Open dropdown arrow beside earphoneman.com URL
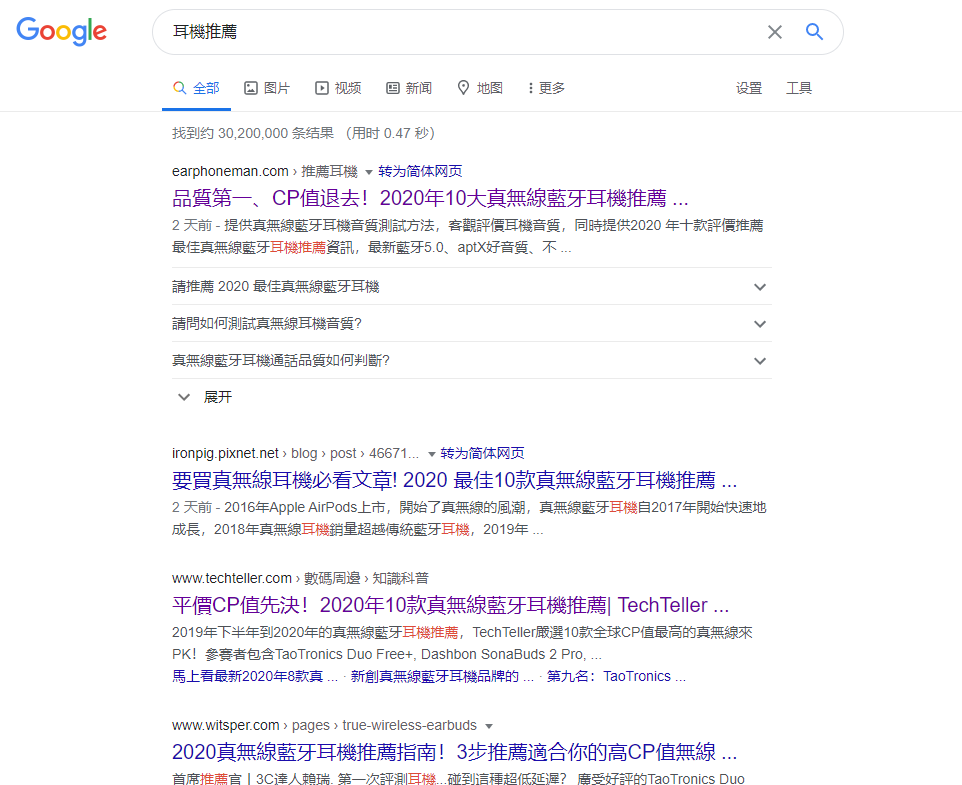Screen dimensions: 962x785 point(368,172)
